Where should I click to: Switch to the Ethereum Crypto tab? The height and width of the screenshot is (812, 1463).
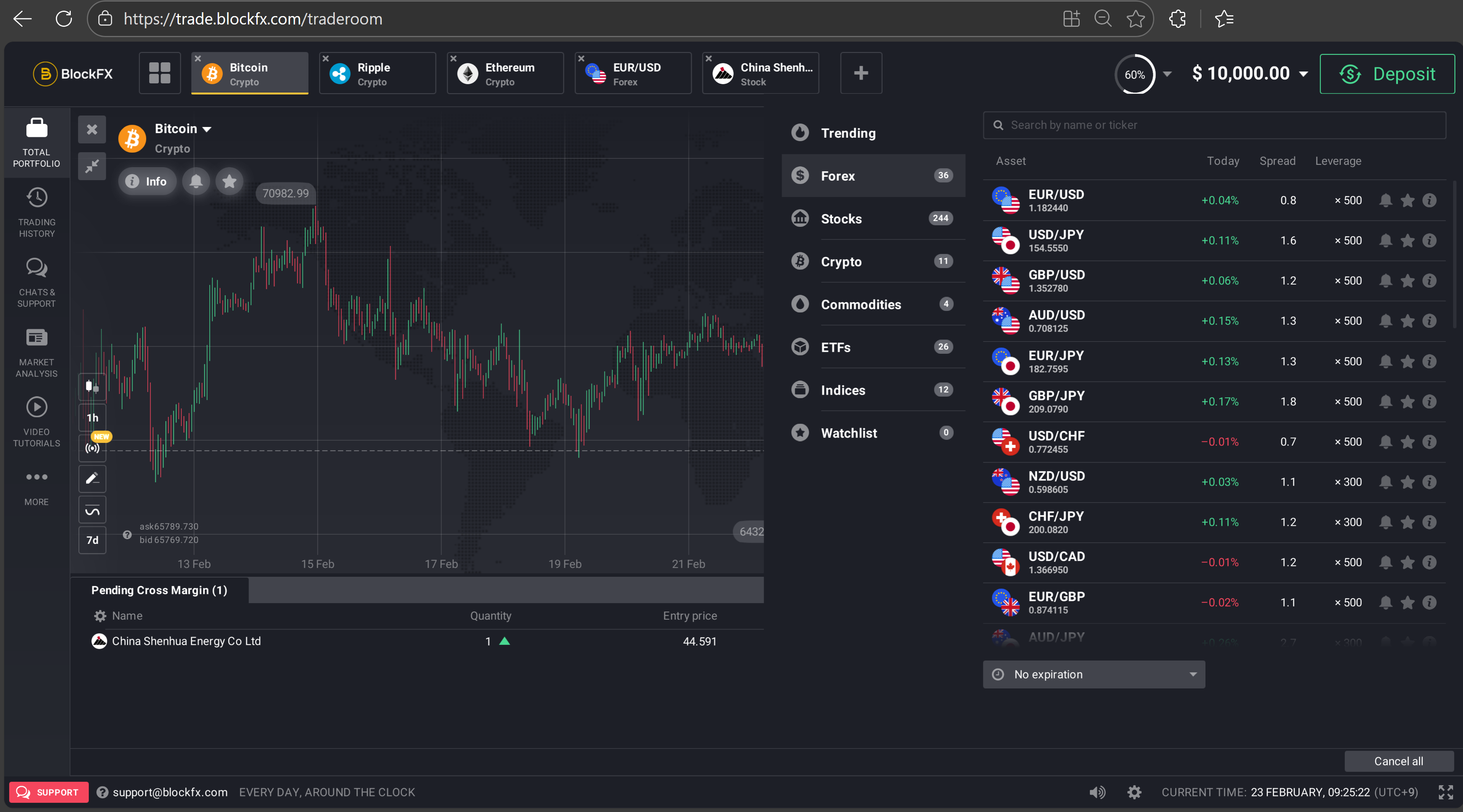(x=505, y=73)
